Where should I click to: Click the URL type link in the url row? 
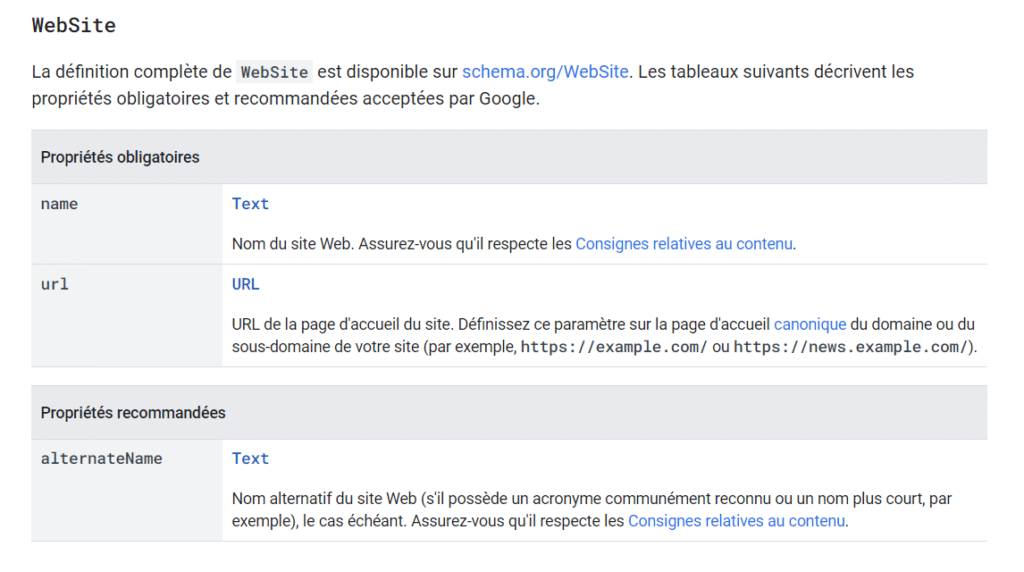coord(245,284)
